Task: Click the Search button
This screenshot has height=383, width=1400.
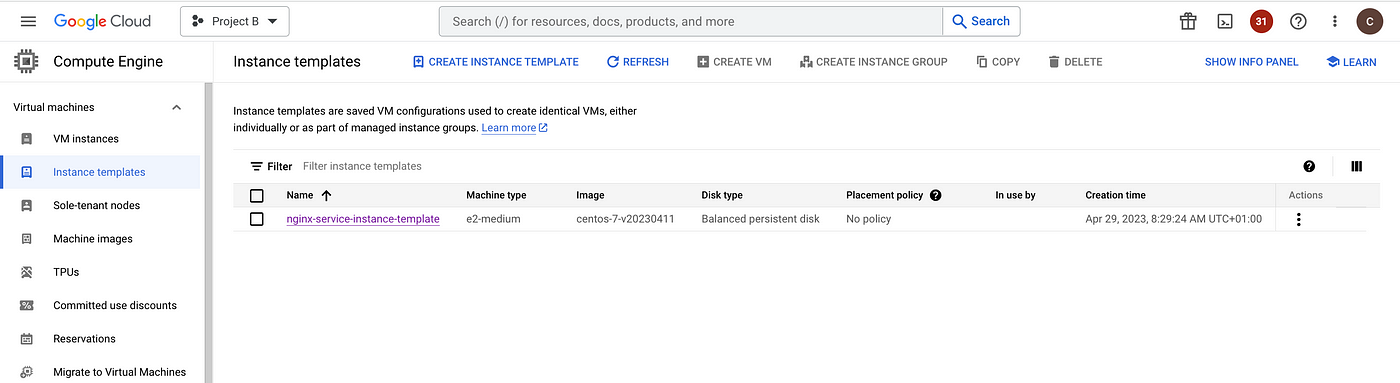Action: (x=981, y=21)
